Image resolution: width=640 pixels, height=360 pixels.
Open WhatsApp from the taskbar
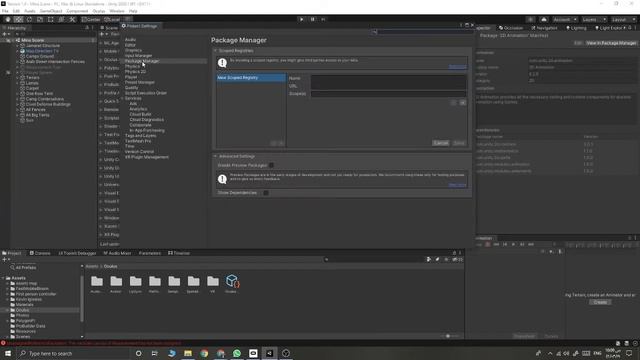click(237, 353)
